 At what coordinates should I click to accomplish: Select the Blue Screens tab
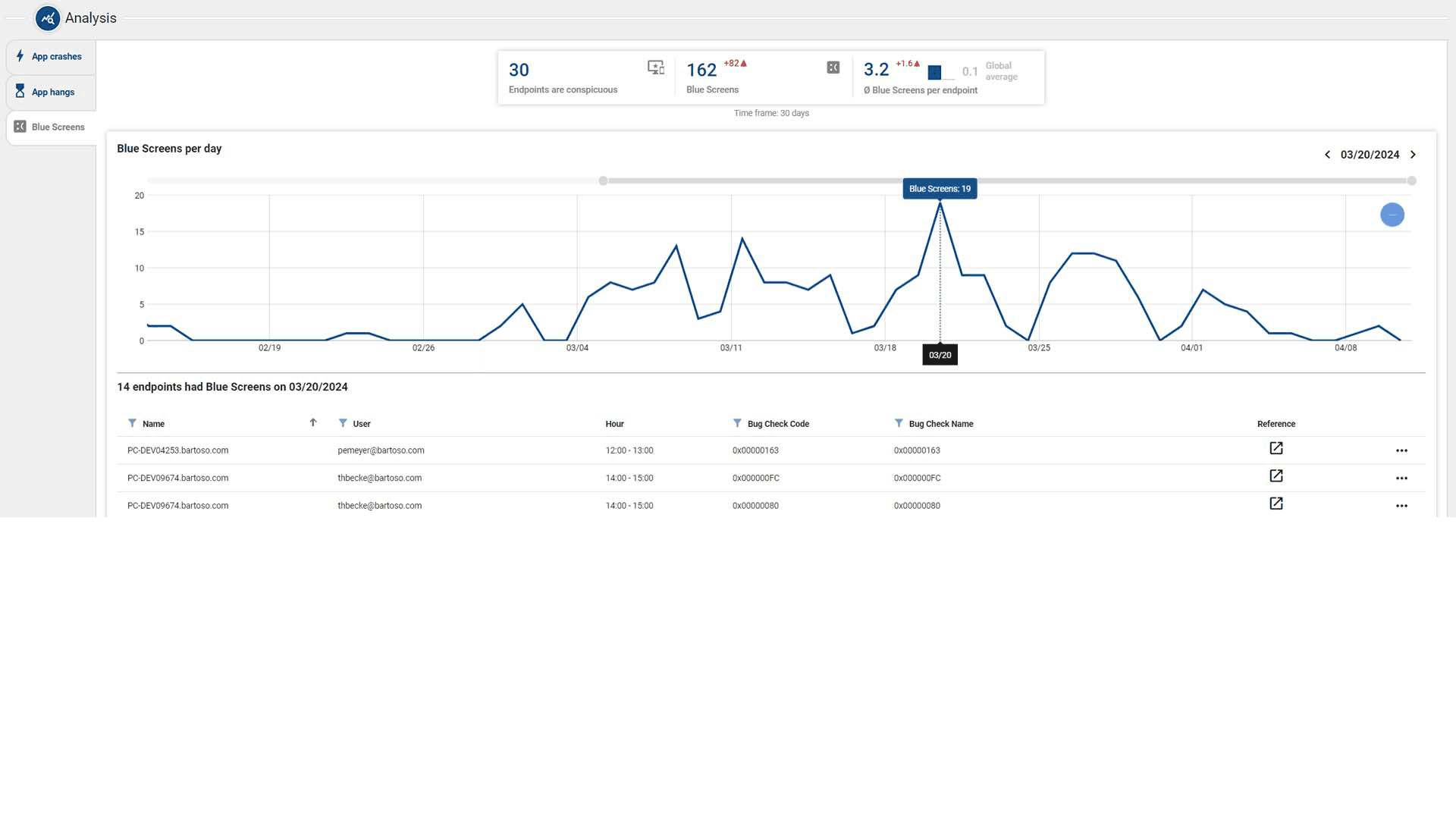tap(51, 127)
